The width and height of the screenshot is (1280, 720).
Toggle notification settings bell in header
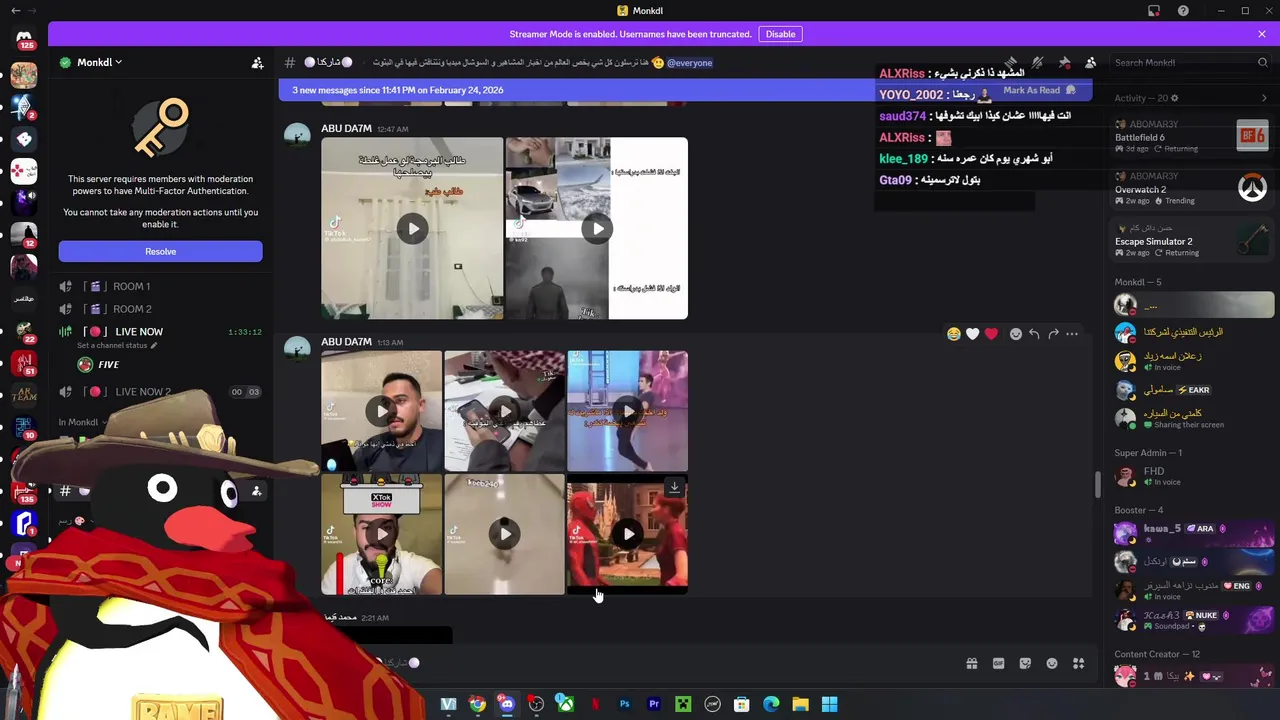pos(1037,63)
